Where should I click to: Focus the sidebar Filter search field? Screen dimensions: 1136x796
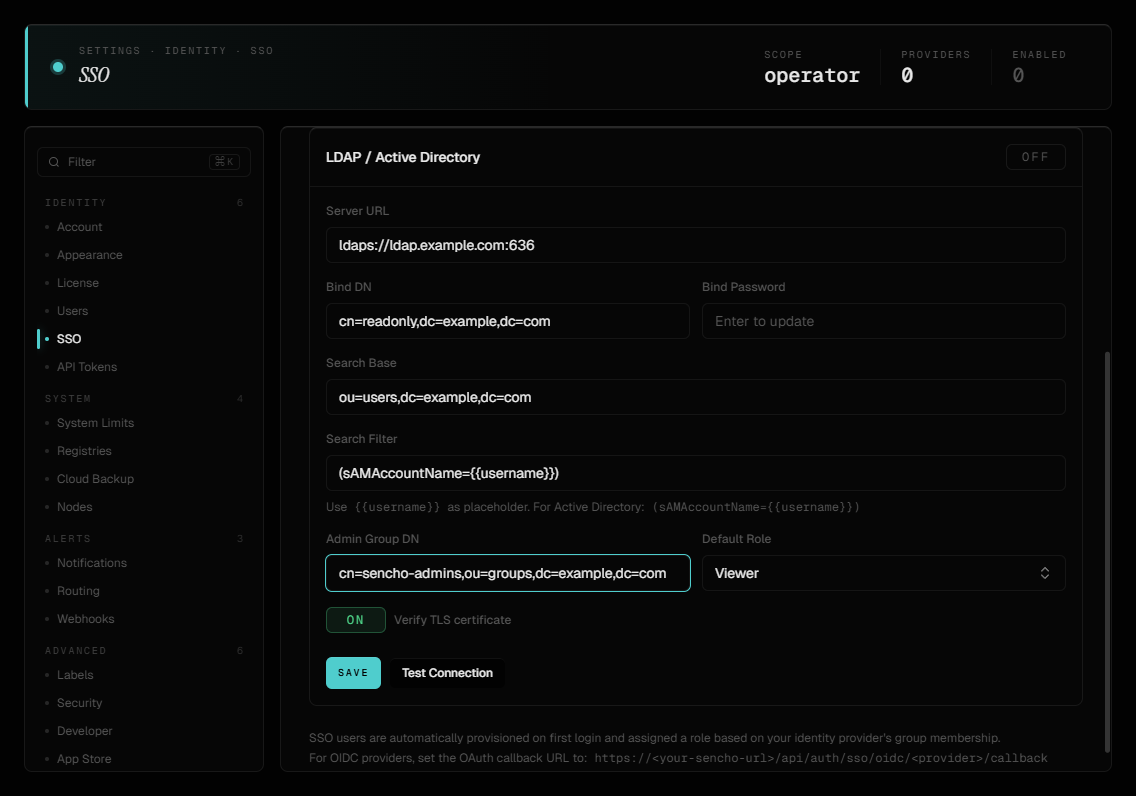coord(143,162)
